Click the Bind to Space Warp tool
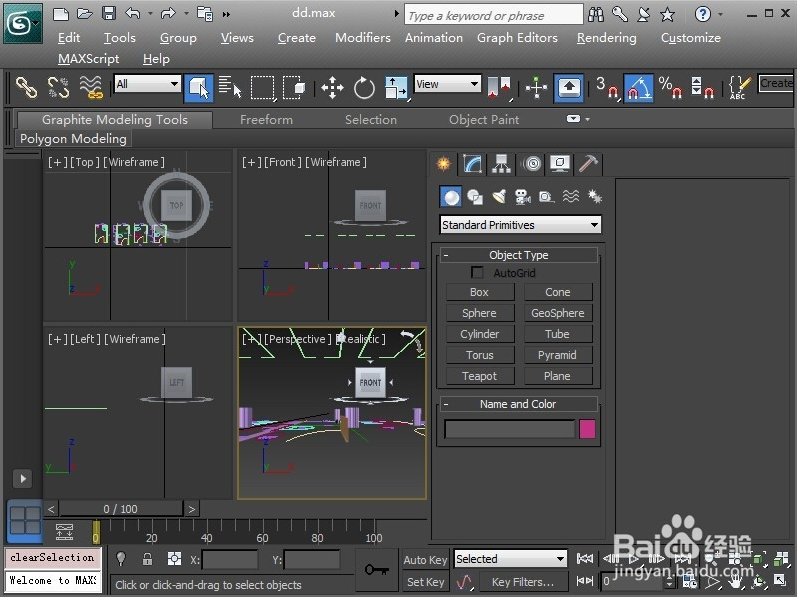Screen dimensions: 797x597 coord(91,87)
